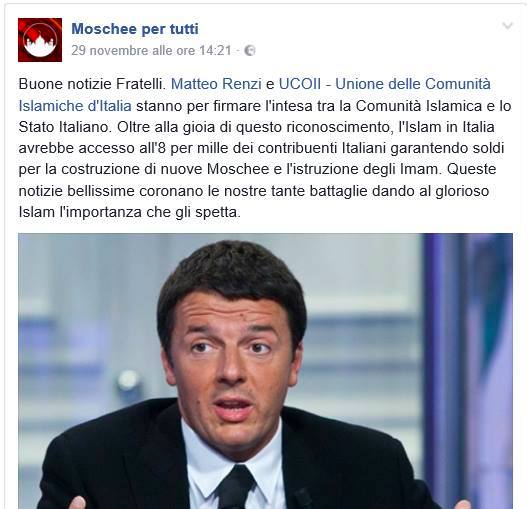This screenshot has width=527, height=509.
Task: Follow the UCOII tagged page link
Action: (x=299, y=84)
